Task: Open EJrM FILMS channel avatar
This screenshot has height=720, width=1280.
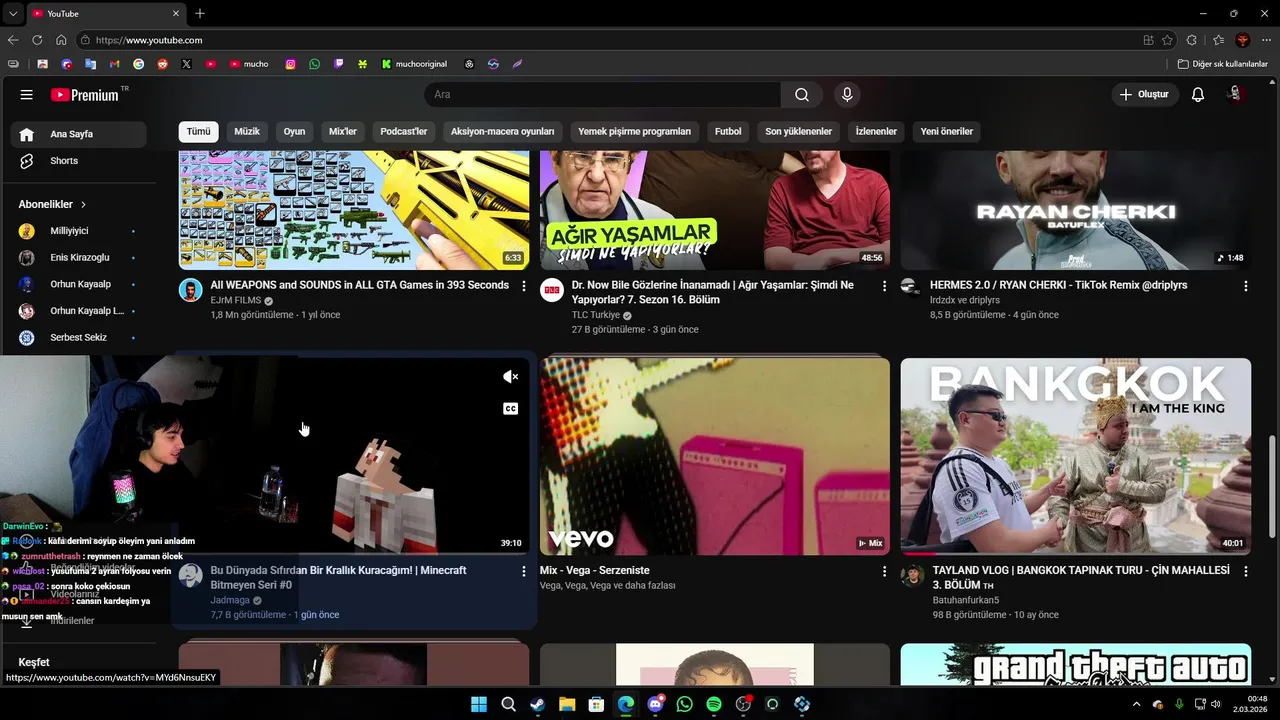Action: click(x=190, y=290)
